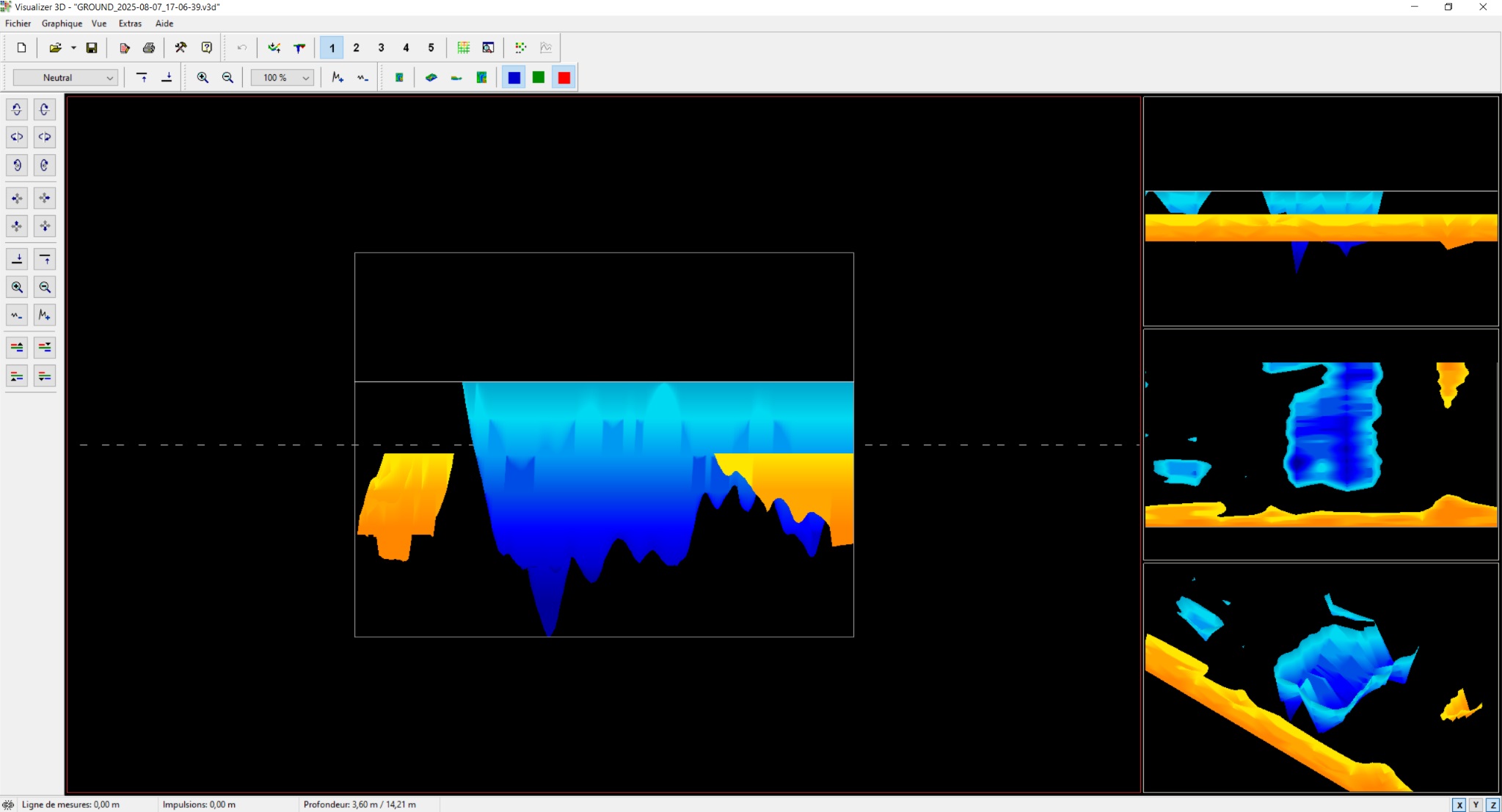
Task: Open the Graphique menu
Action: (x=62, y=23)
